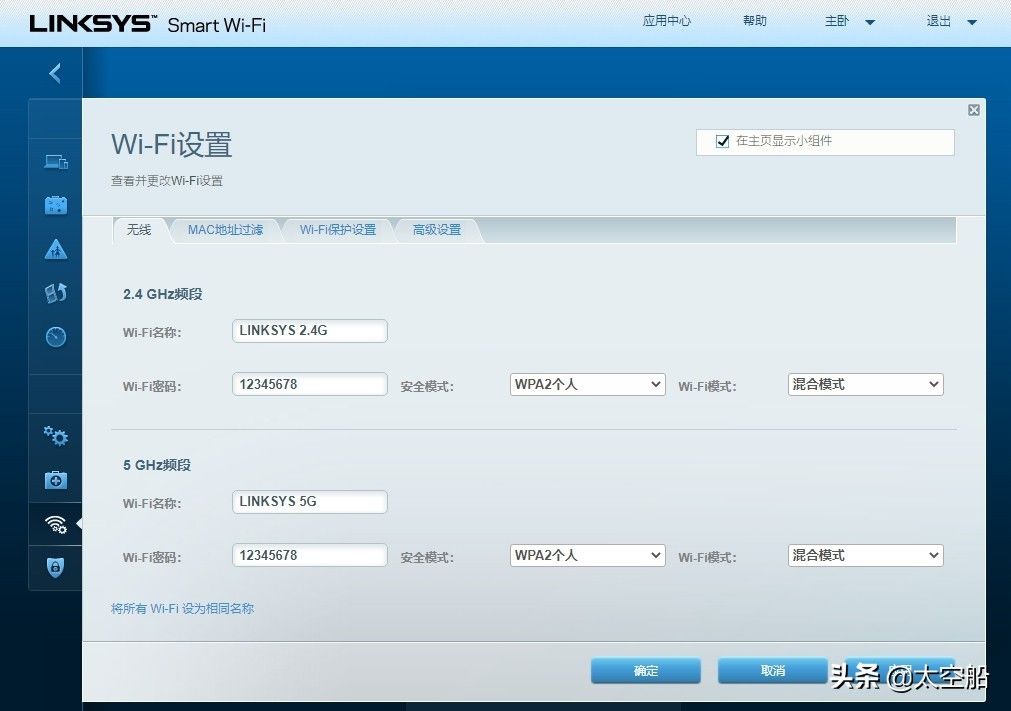Collapse the sidebar with the back chevron
1011x711 pixels.
pos(55,73)
